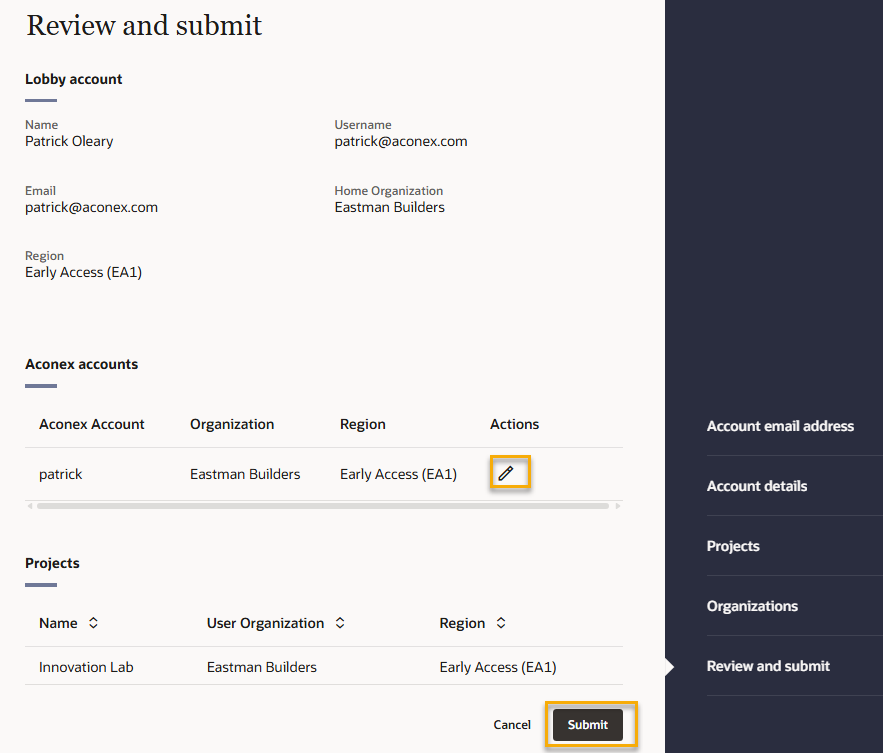
Task: Sort projects by Name column arrows
Action: click(94, 623)
